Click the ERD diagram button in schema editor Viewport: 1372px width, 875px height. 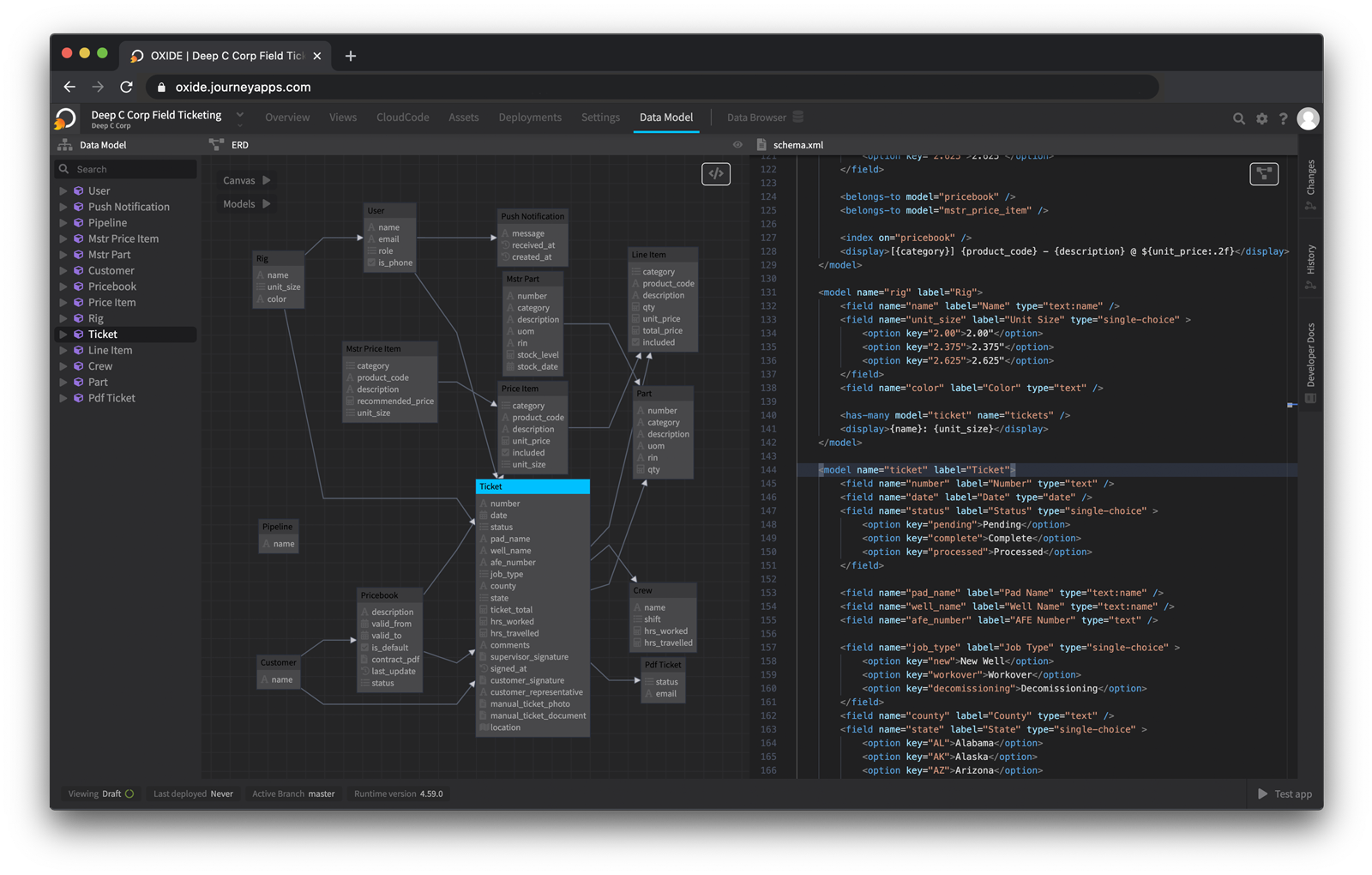1263,173
